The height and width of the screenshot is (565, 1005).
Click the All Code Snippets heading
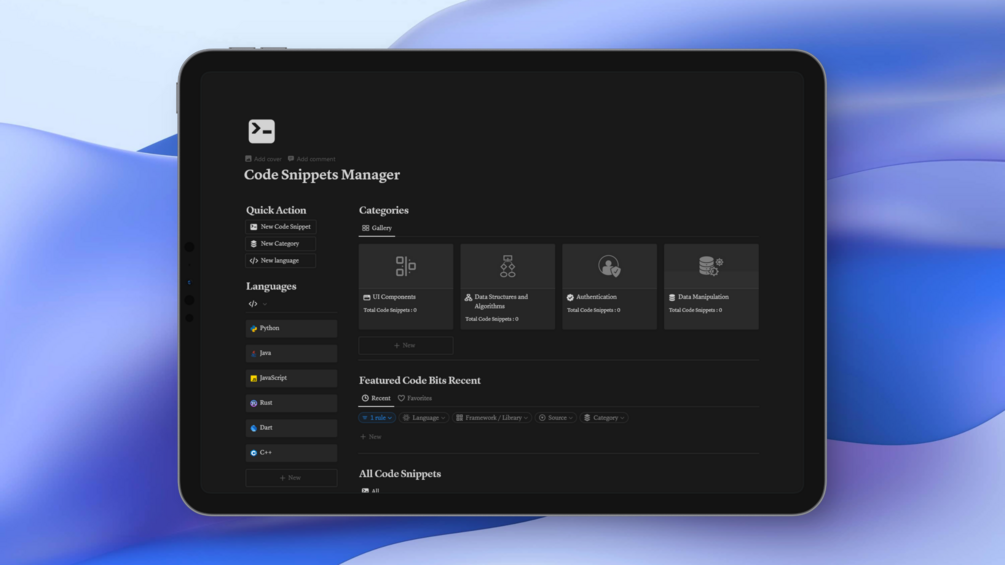pos(400,474)
